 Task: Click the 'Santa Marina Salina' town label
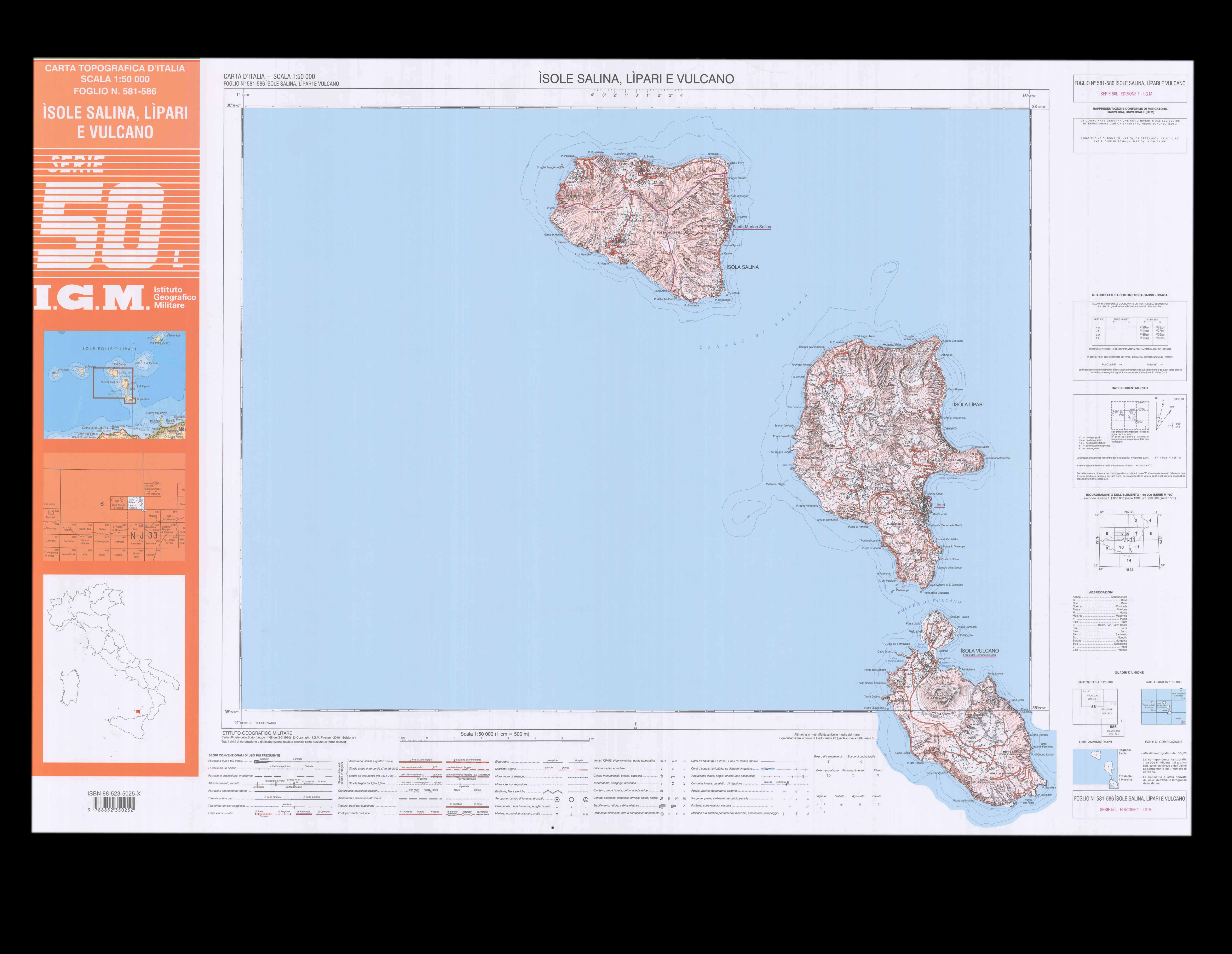point(752,227)
